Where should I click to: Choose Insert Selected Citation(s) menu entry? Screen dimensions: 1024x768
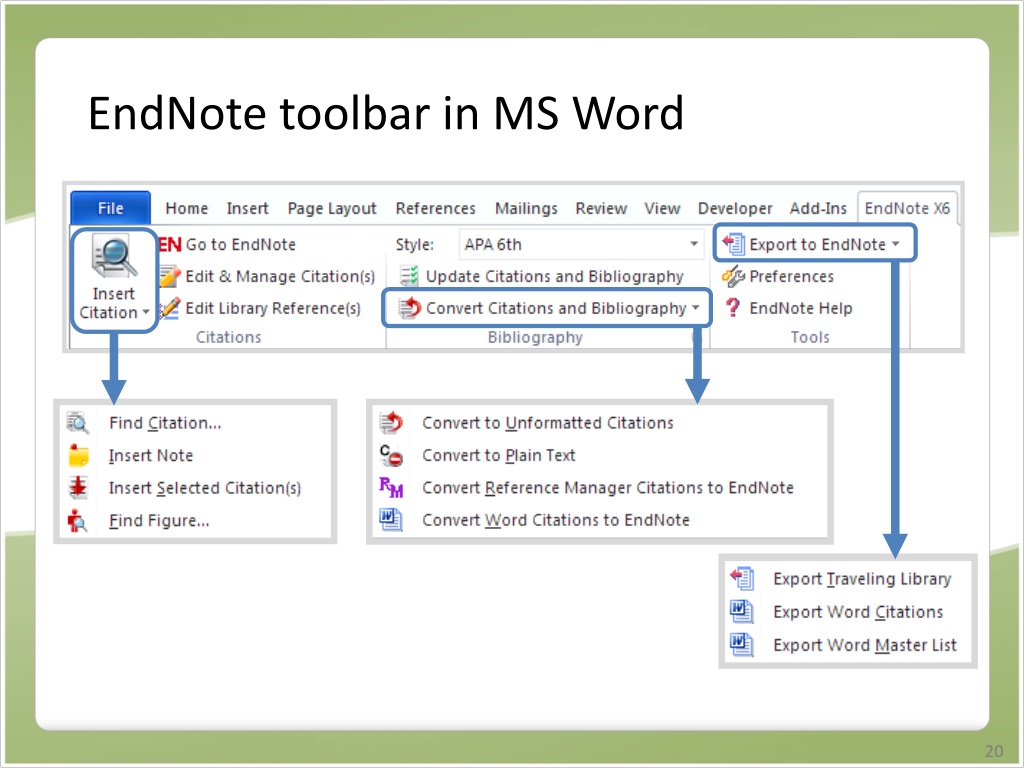click(x=205, y=488)
